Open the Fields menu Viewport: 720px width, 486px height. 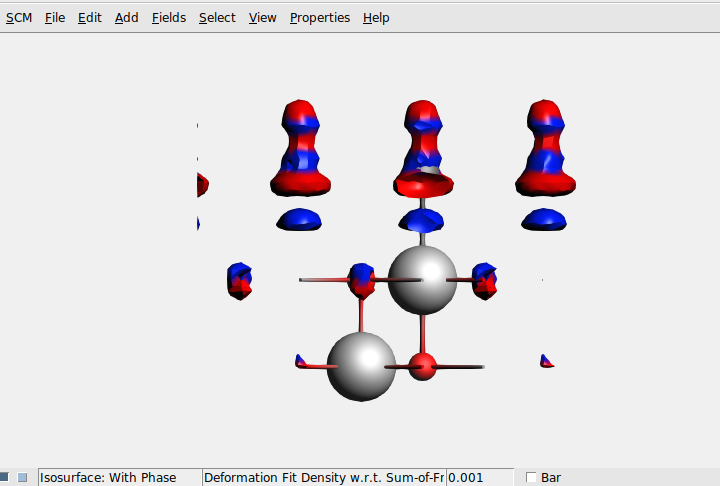[168, 18]
